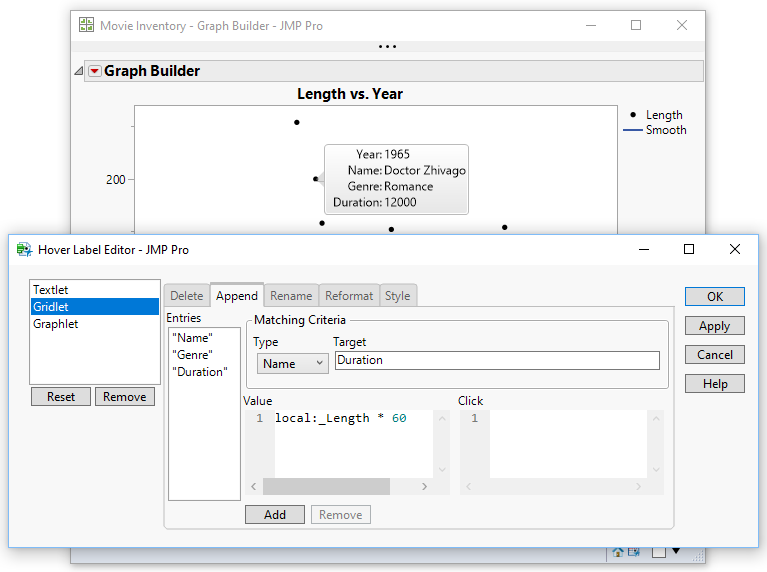Open the Type dropdown set to Name
The image size is (767, 572).
coord(292,364)
